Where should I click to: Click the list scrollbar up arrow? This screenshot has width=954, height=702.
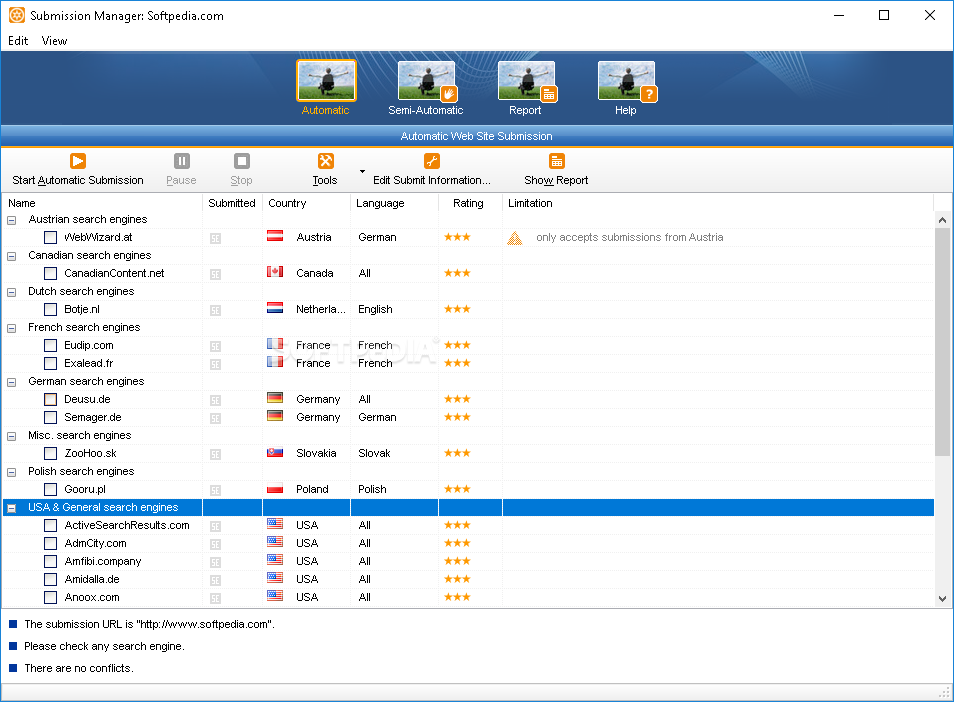click(942, 220)
